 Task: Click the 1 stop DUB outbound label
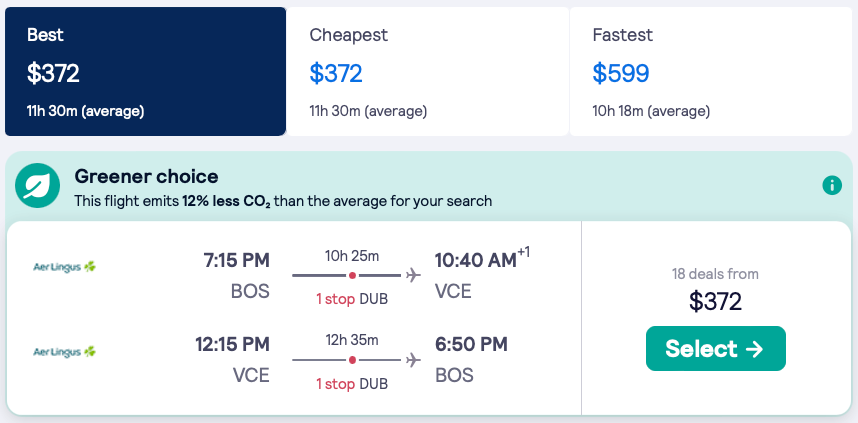coord(352,299)
